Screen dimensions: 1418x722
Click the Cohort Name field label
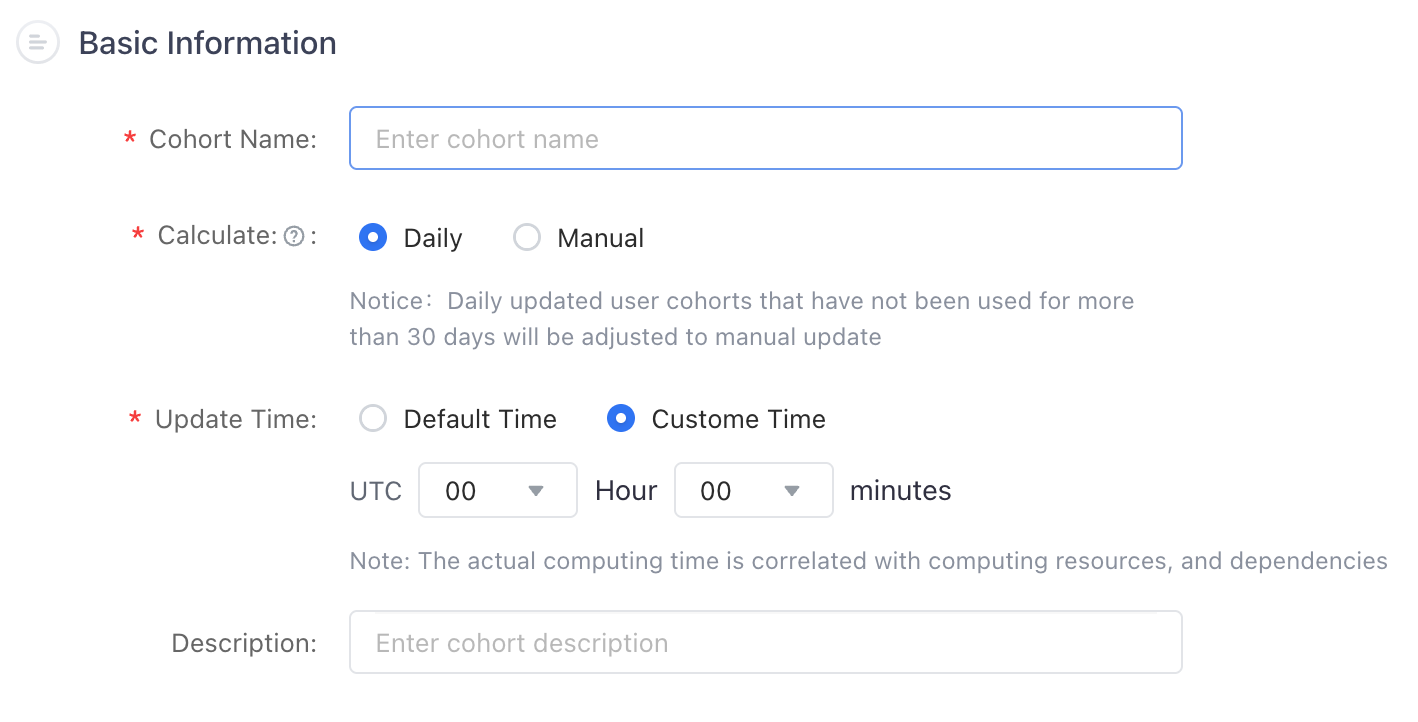(x=233, y=139)
